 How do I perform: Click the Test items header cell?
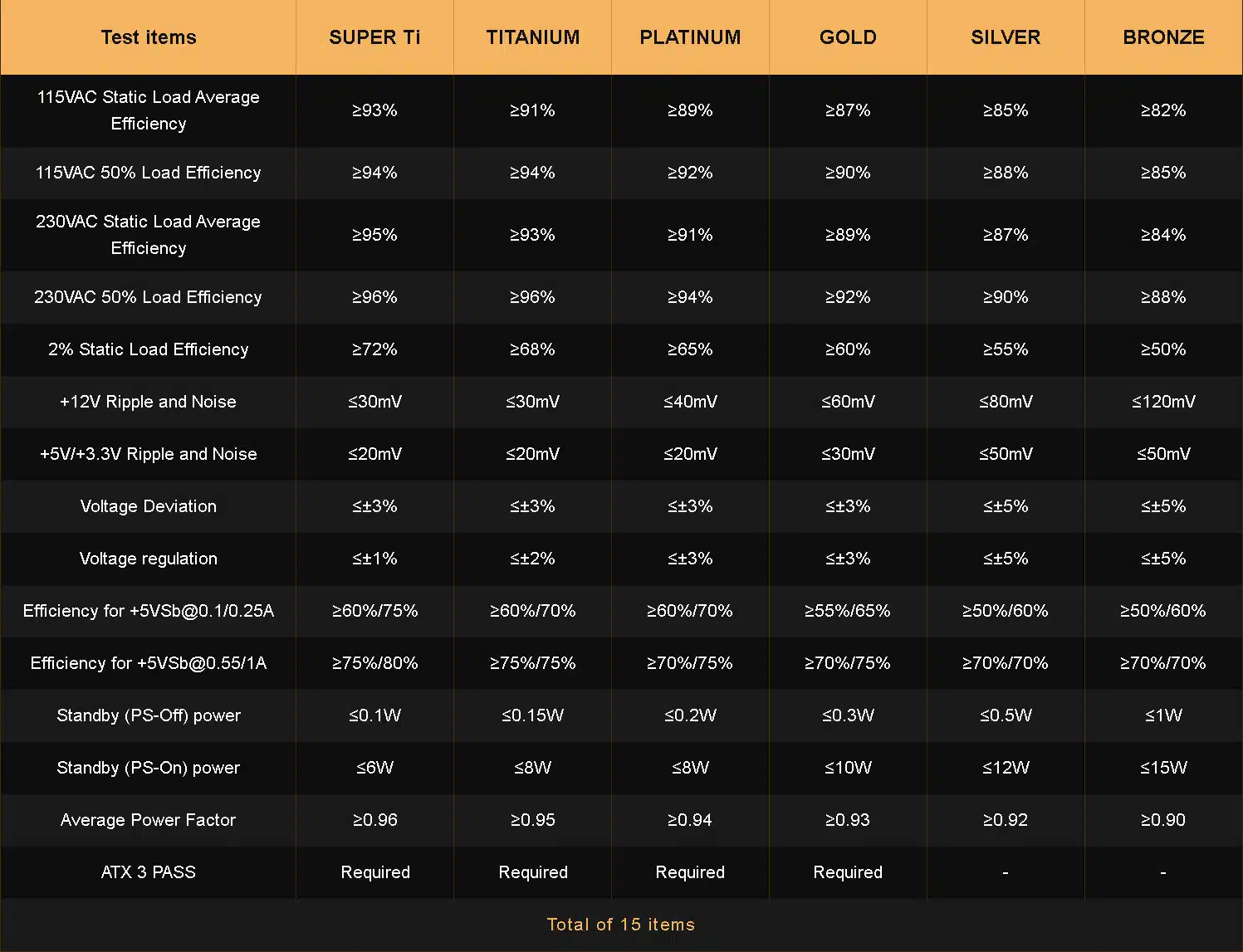149,37
